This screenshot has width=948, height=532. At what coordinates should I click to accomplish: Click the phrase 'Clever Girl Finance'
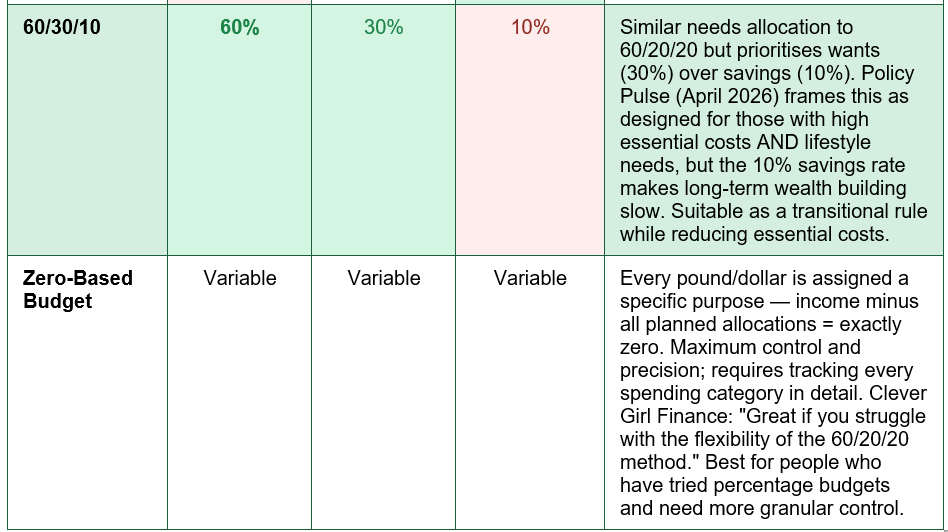[773, 404]
